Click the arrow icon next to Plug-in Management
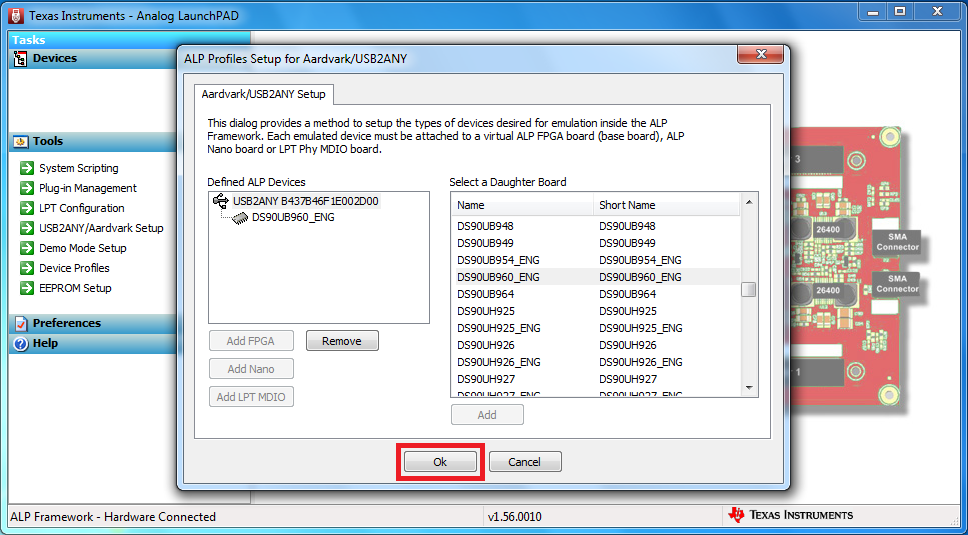968x535 pixels. (27, 188)
